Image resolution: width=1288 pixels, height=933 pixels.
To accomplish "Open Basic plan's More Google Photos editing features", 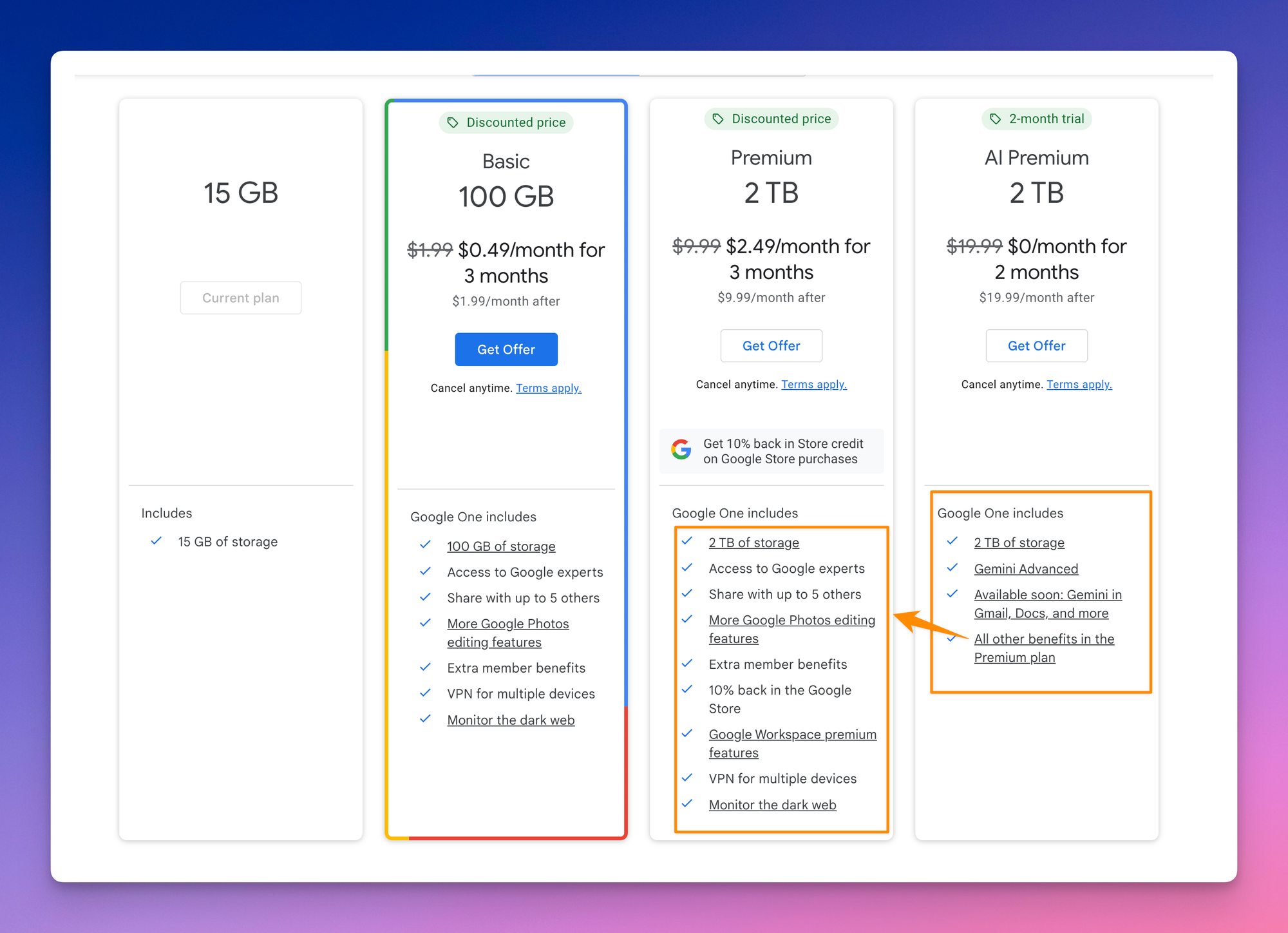I will 508,633.
